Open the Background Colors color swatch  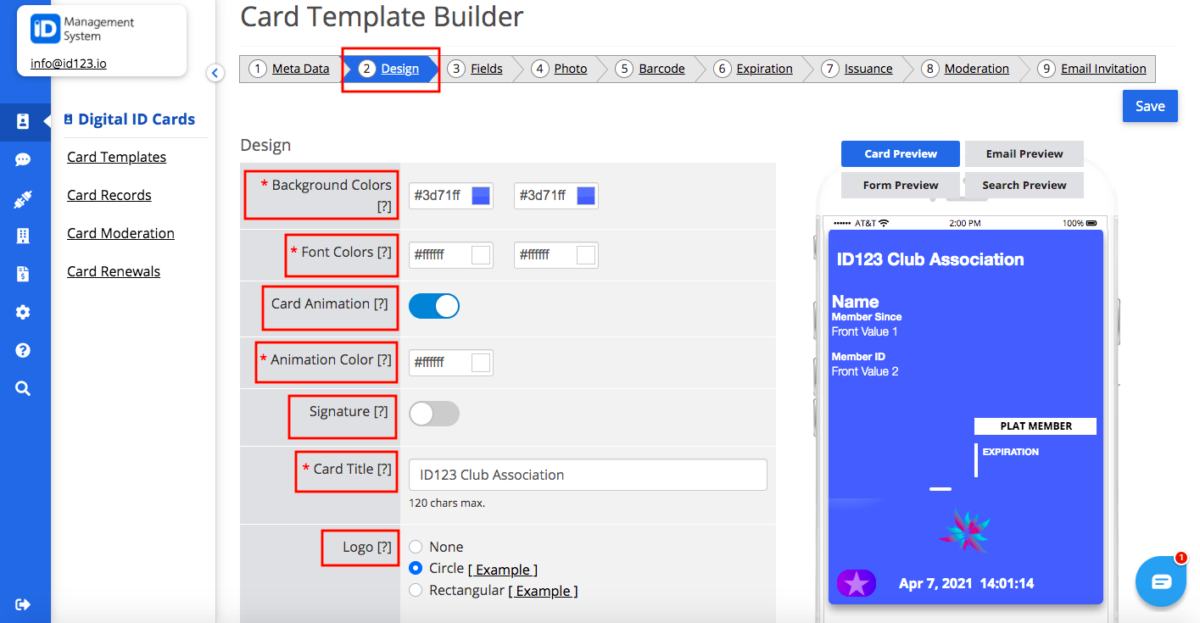(x=483, y=195)
